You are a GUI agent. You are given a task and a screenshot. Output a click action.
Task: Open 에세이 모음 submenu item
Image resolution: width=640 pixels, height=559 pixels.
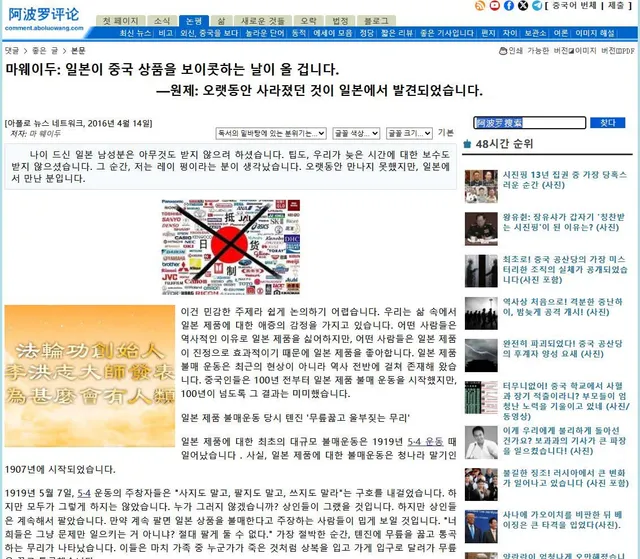333,33
